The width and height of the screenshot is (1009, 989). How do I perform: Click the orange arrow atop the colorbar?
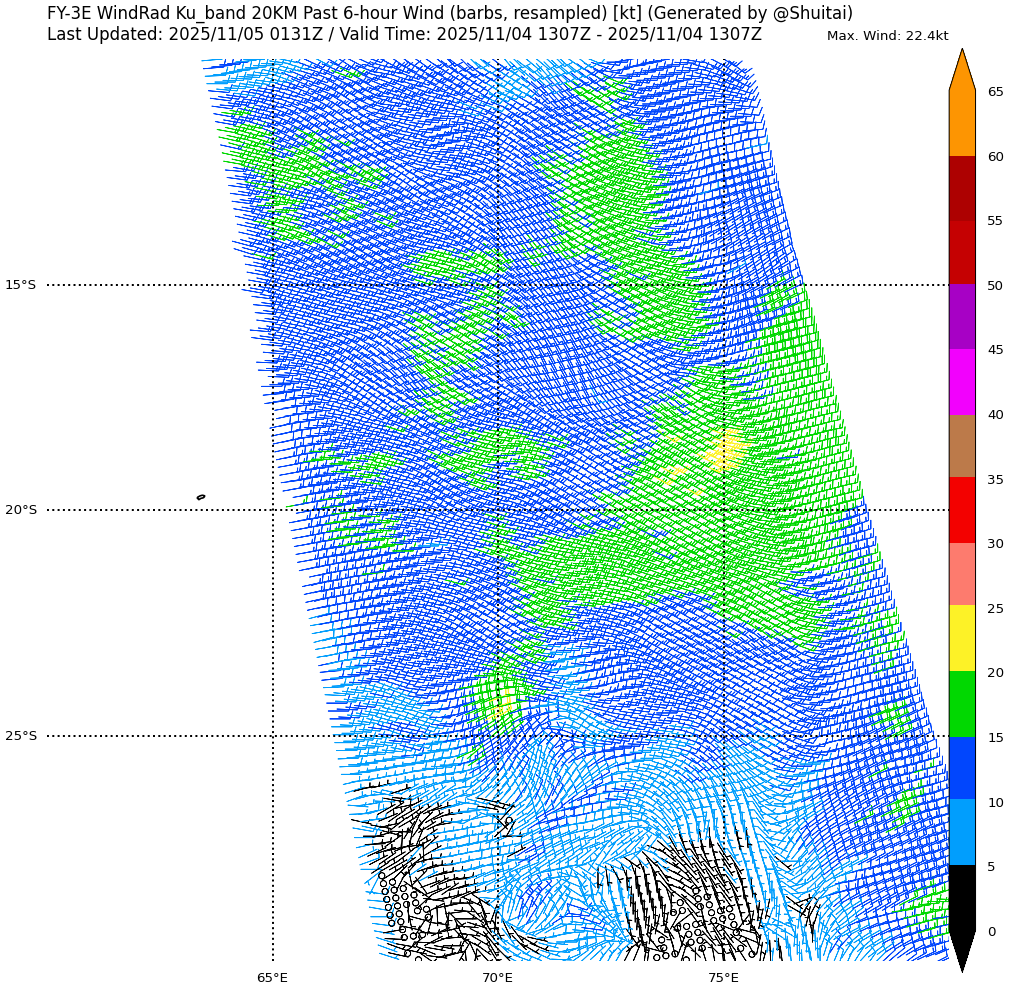pyautogui.click(x=961, y=72)
